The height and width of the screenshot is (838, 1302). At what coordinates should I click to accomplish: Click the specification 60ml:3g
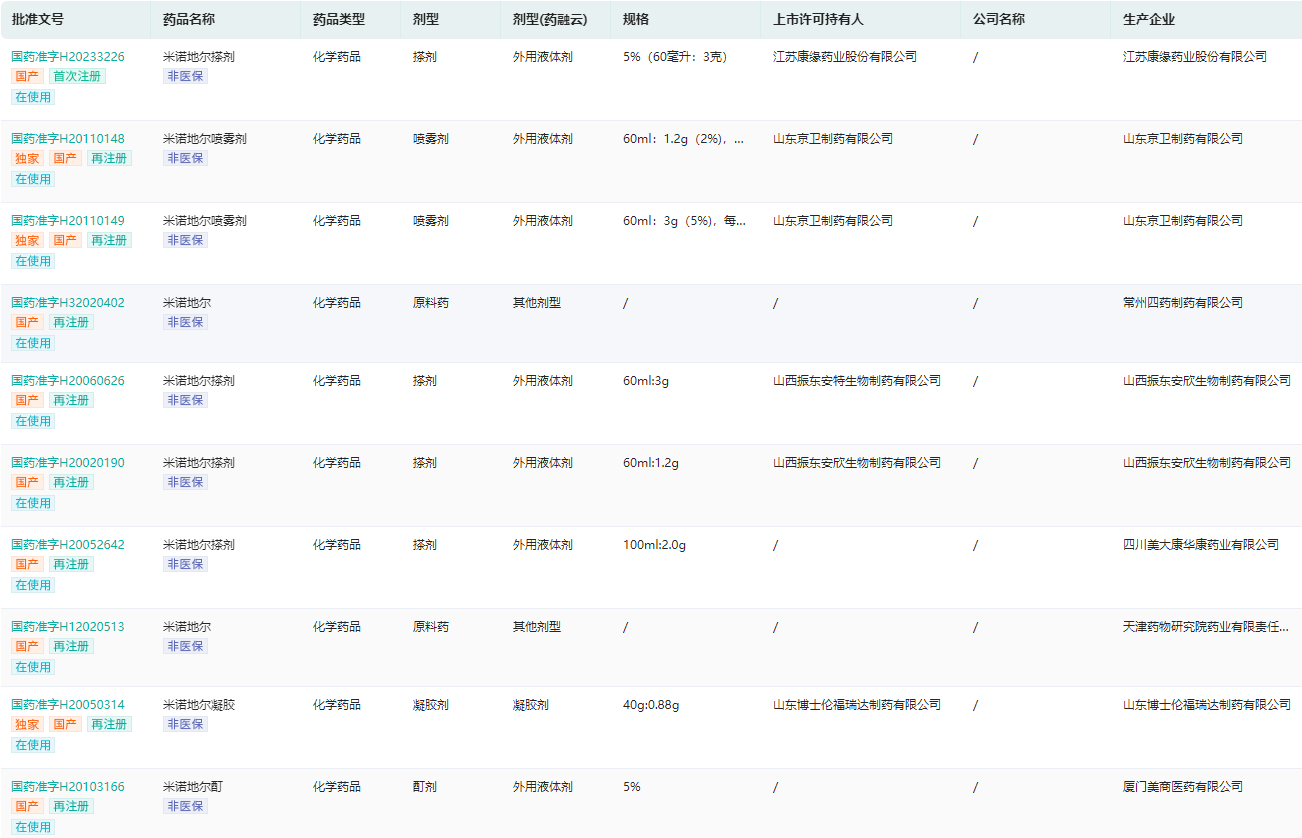pos(648,381)
